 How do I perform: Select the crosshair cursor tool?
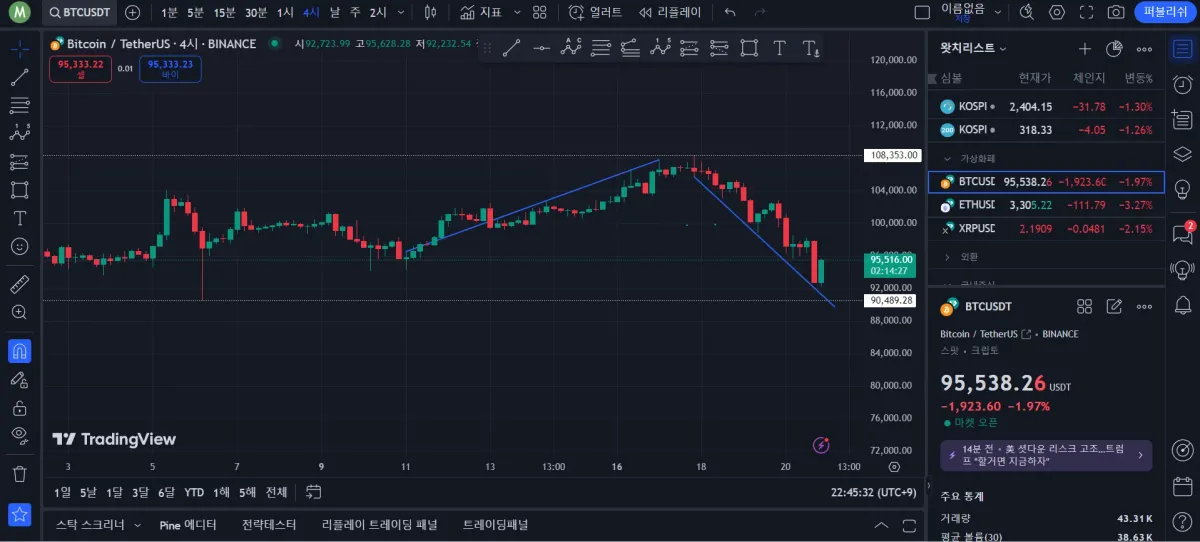(19, 49)
